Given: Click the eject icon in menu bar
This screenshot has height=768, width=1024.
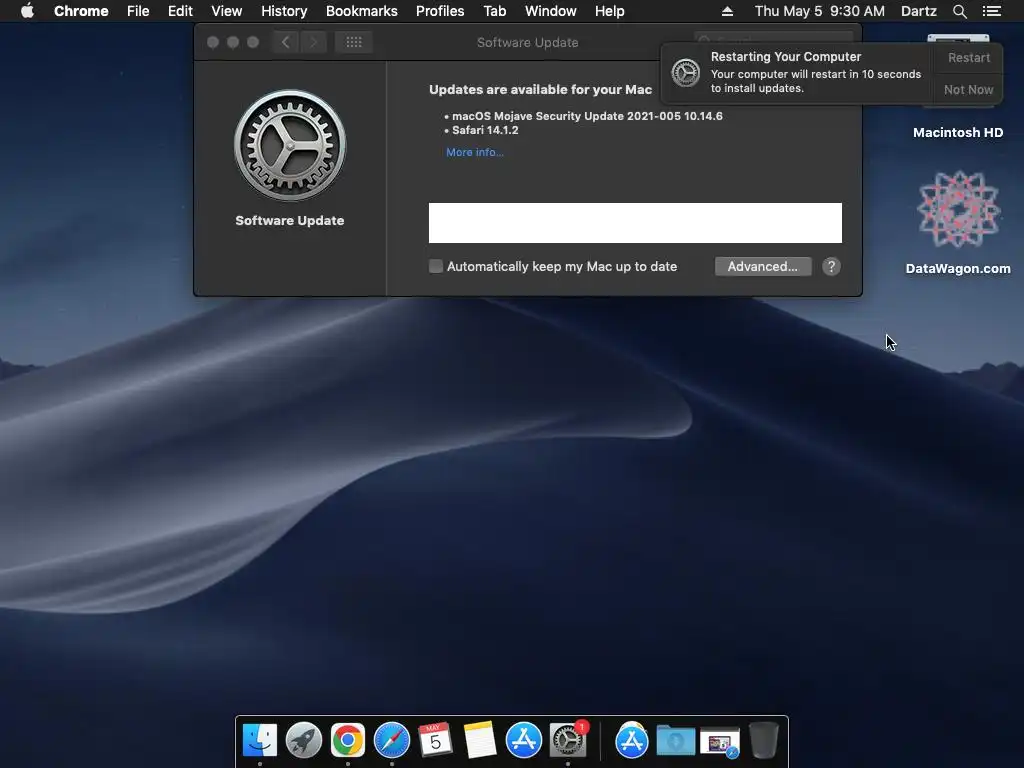Looking at the screenshot, I should click(727, 11).
